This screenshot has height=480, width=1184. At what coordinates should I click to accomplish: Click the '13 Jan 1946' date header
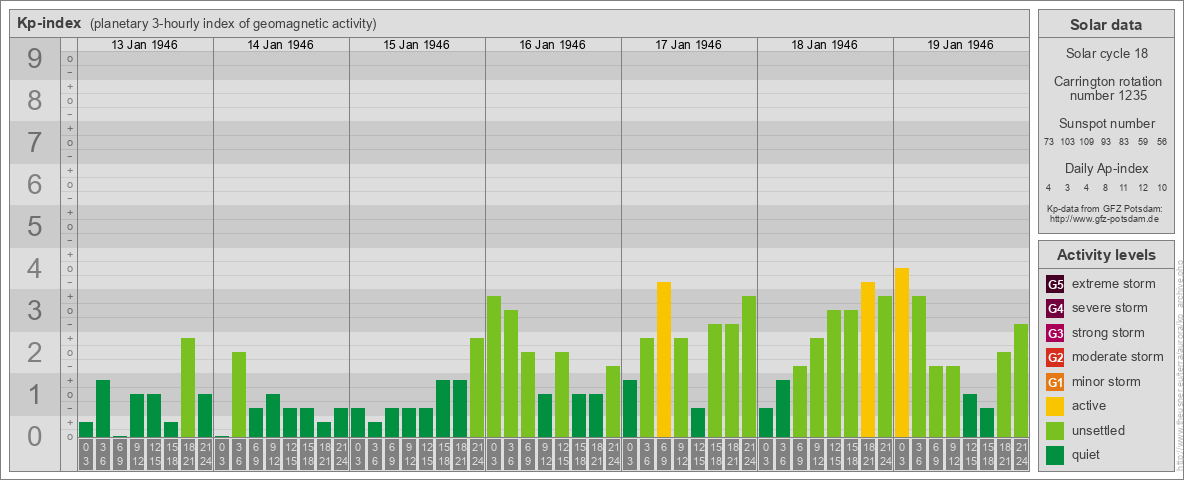(144, 45)
